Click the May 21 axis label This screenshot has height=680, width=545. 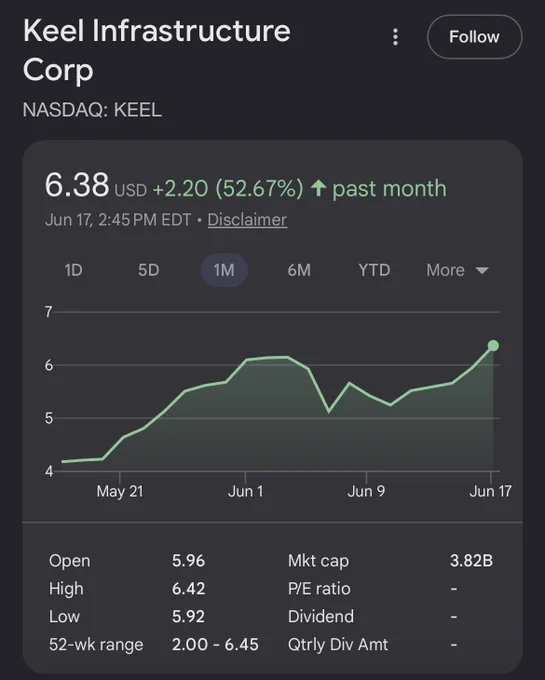tap(120, 491)
